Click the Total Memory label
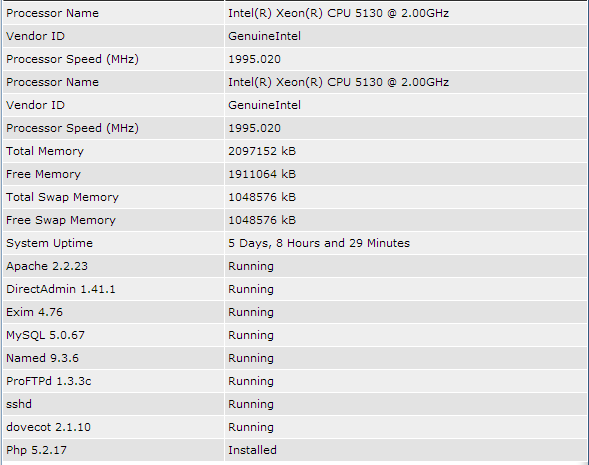589x465 pixels. click(x=45, y=151)
